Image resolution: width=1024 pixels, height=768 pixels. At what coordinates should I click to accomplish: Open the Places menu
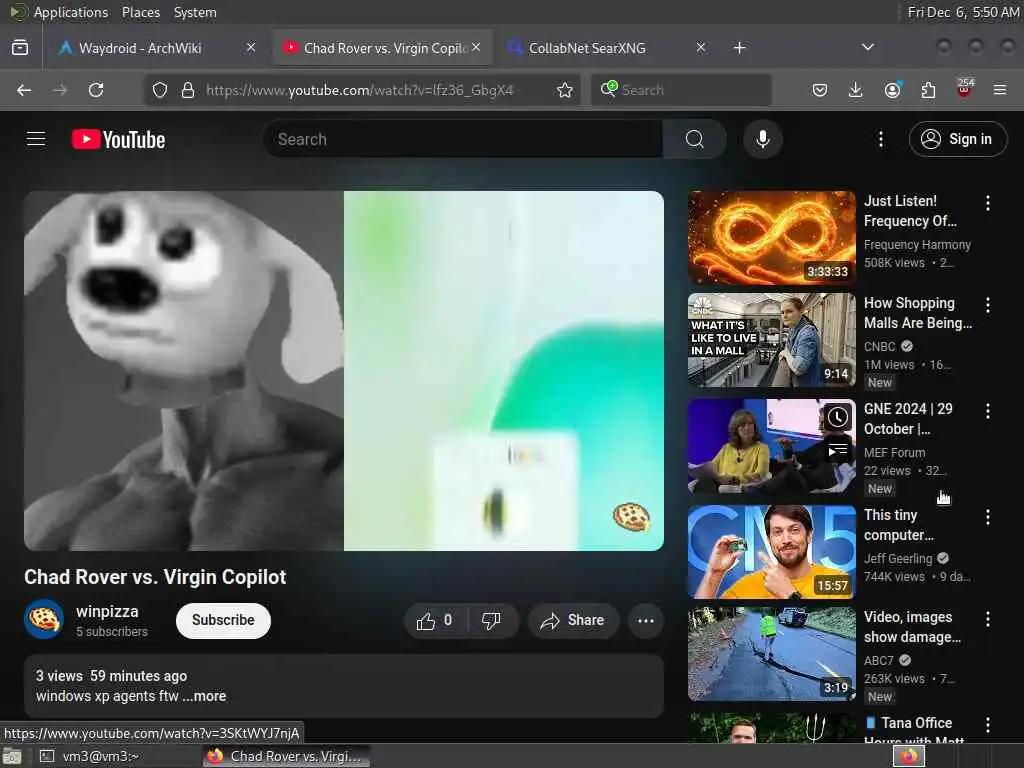(x=141, y=12)
